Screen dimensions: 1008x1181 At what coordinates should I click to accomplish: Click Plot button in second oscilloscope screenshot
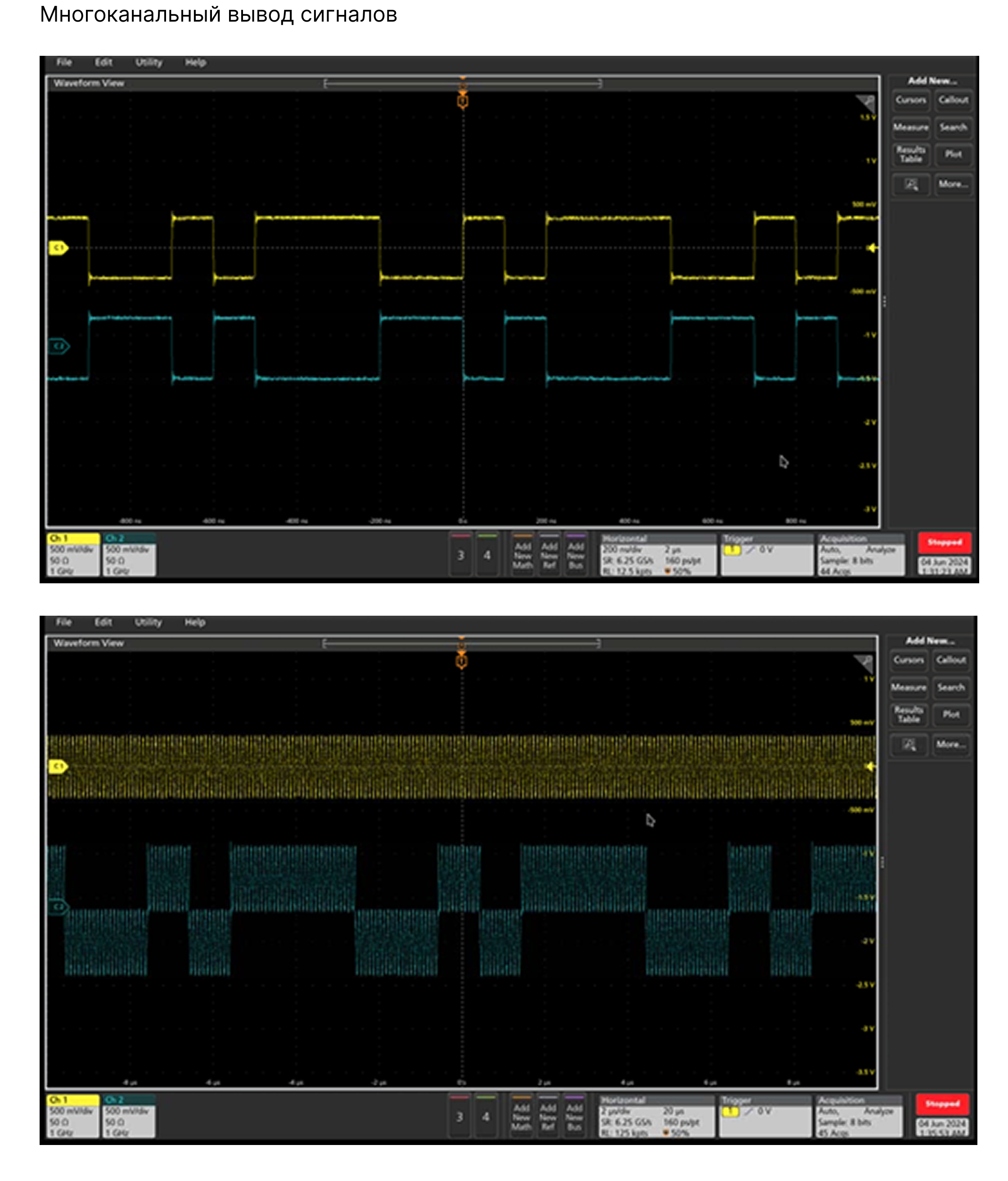click(951, 715)
